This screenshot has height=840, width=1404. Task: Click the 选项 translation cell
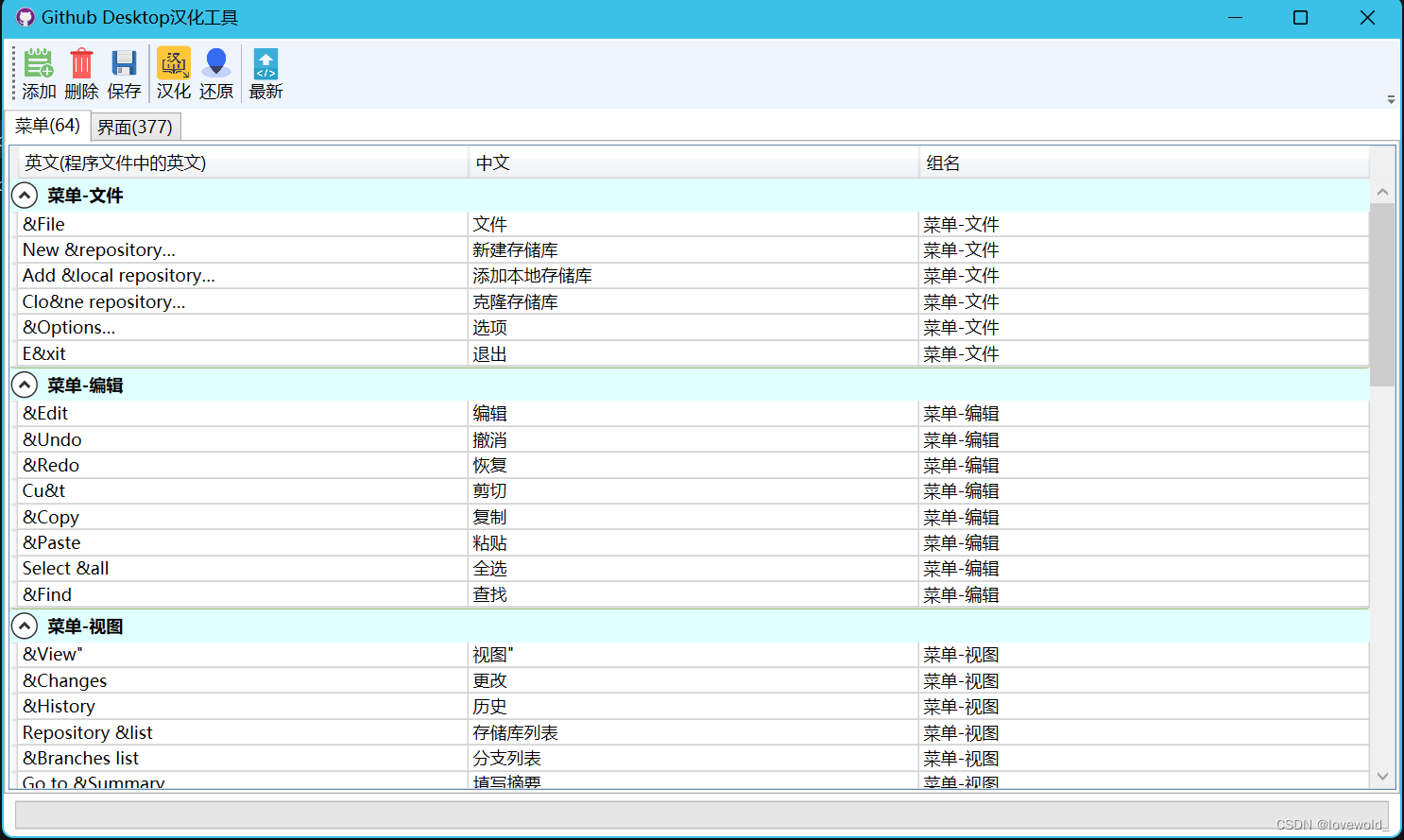pos(693,328)
